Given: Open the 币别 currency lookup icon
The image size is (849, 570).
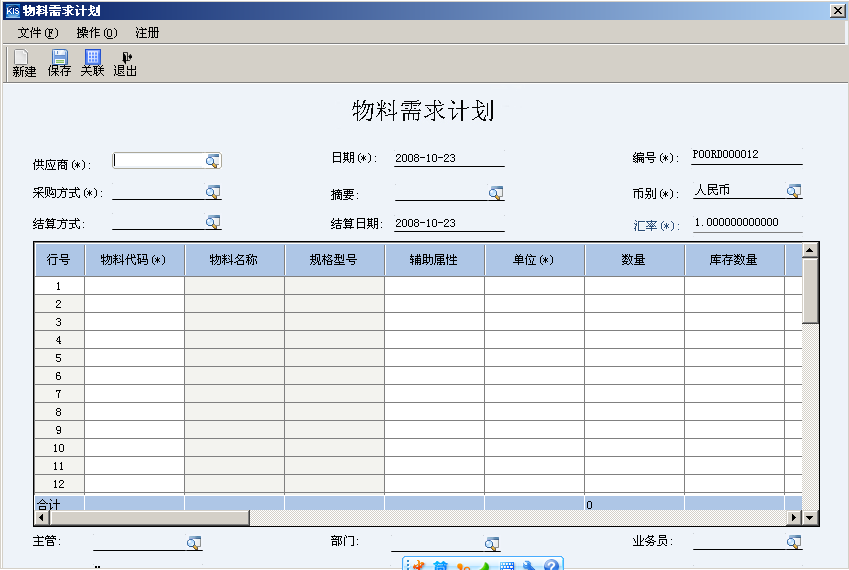Looking at the screenshot, I should (794, 191).
